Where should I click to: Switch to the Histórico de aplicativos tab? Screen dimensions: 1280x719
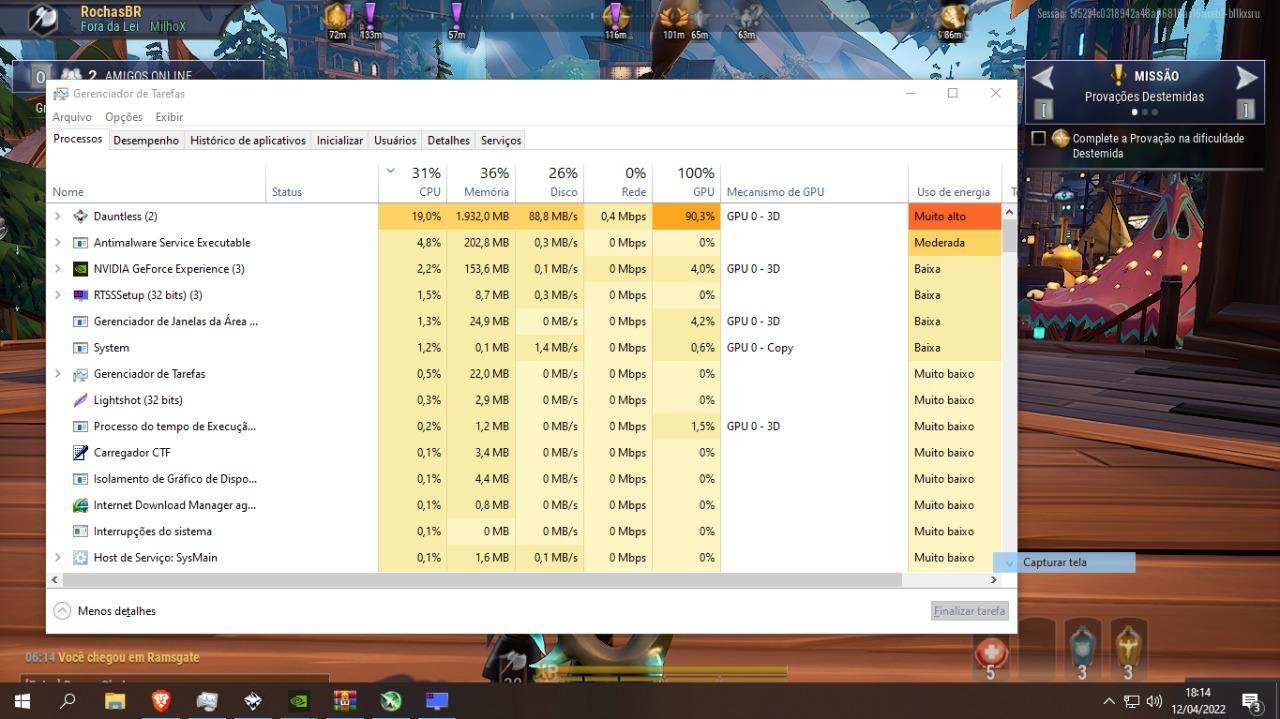(248, 140)
